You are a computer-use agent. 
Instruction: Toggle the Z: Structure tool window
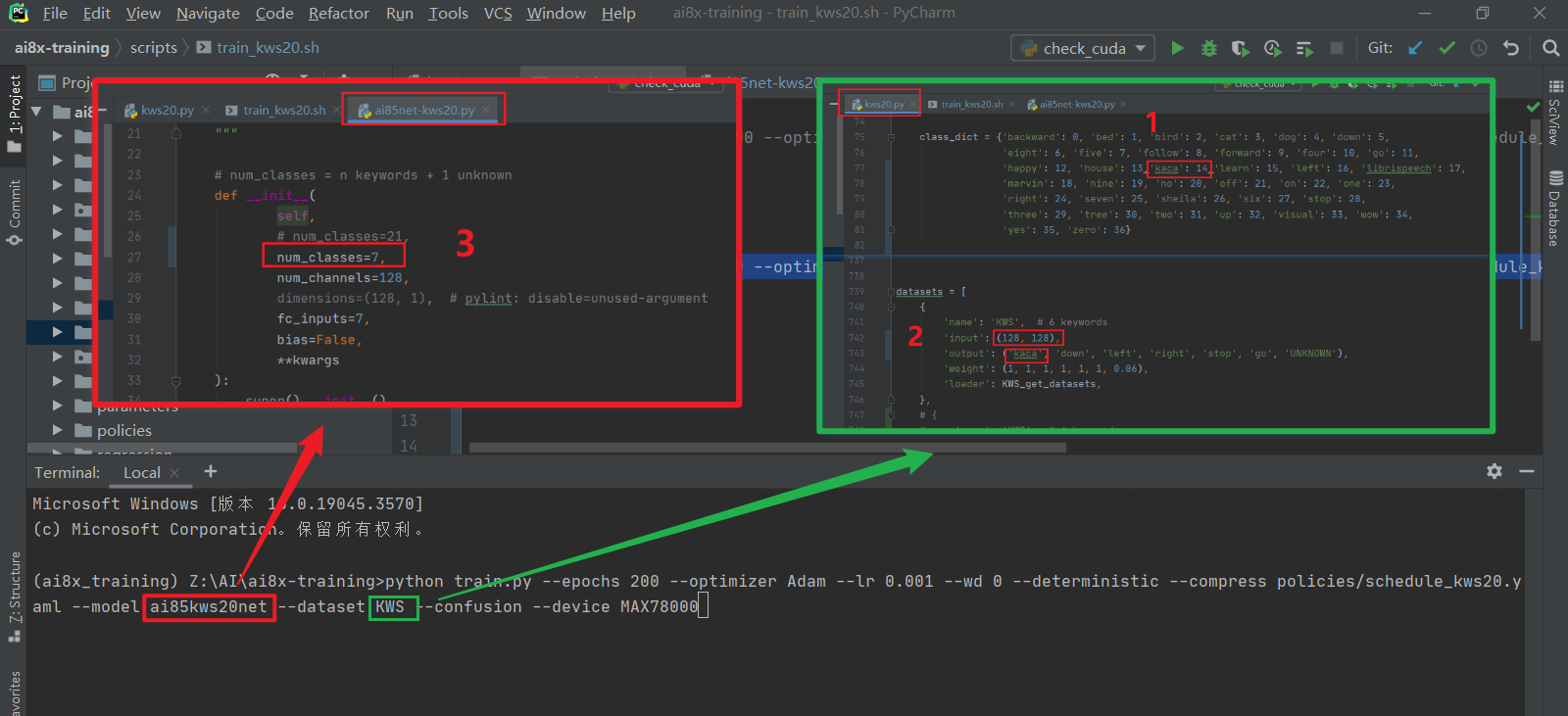coord(14,597)
